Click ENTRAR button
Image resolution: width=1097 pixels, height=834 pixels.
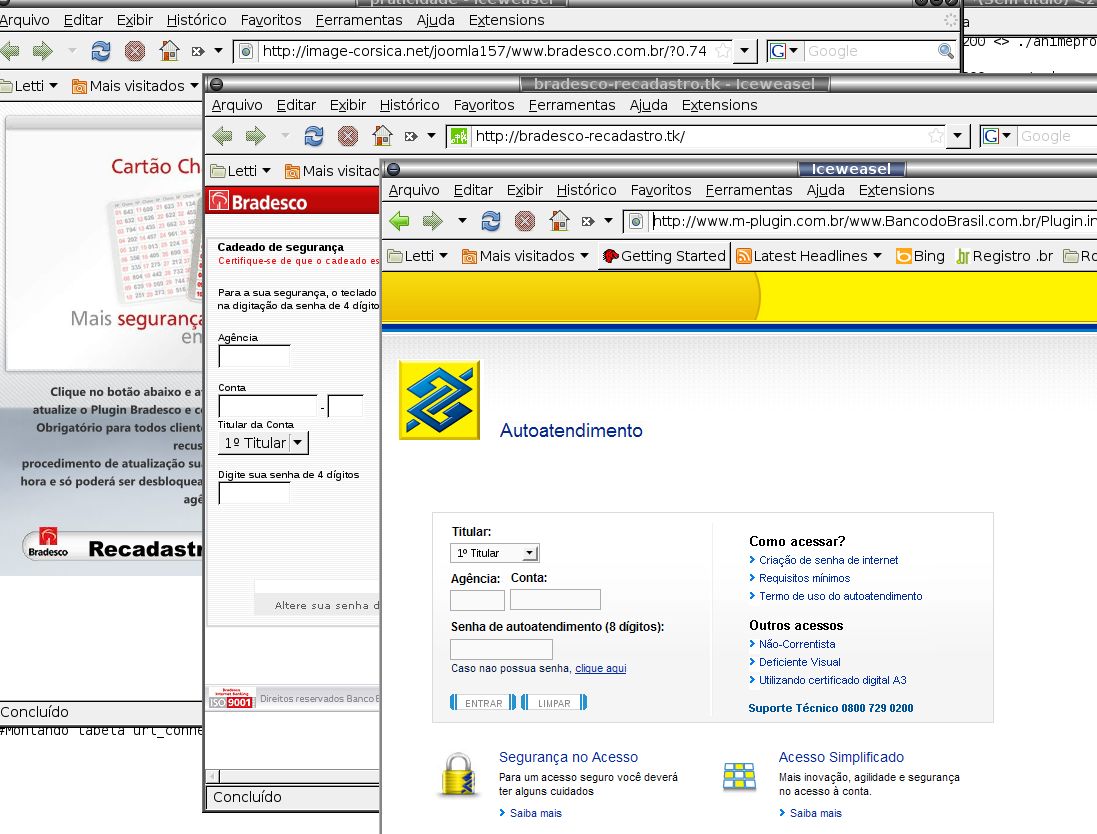pyautogui.click(x=483, y=703)
